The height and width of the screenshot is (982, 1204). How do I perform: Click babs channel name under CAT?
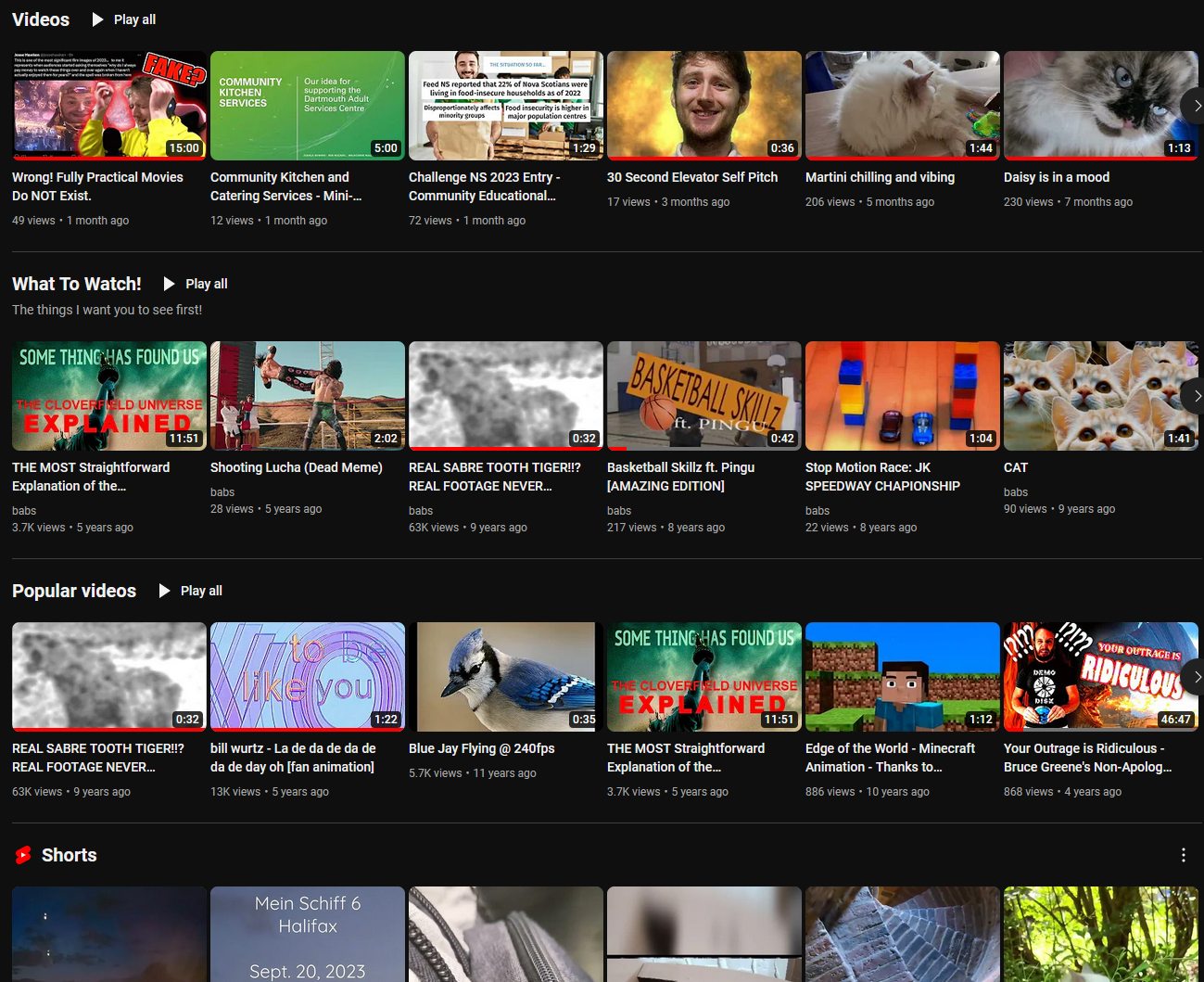click(1016, 491)
